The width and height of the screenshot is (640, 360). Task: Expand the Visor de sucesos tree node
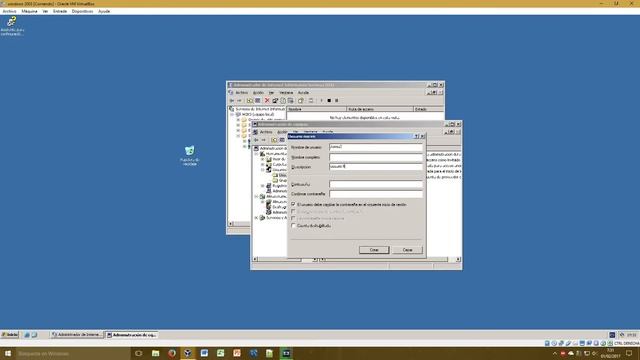coord(263,159)
